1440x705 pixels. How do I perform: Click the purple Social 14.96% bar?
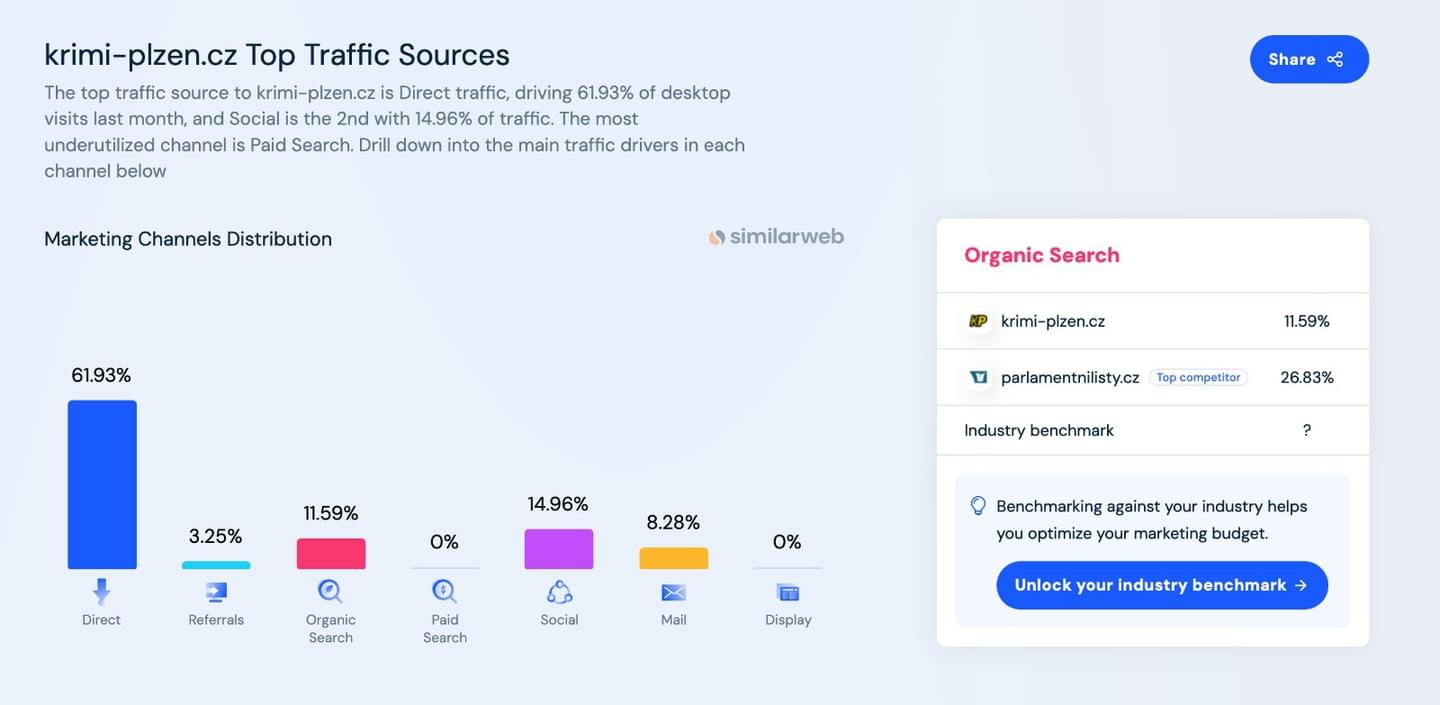click(559, 549)
